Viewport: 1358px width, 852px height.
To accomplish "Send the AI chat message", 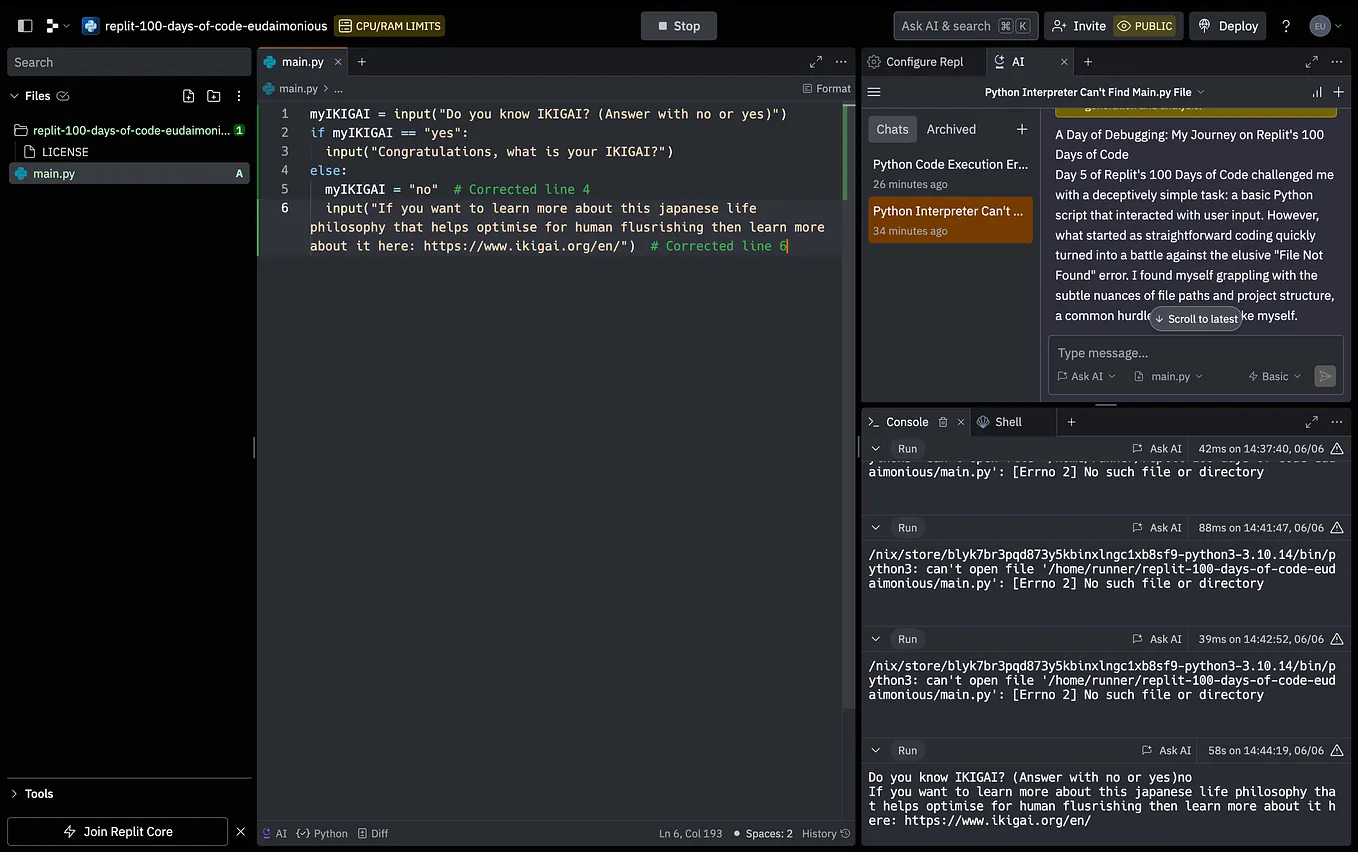I will pos(1325,376).
